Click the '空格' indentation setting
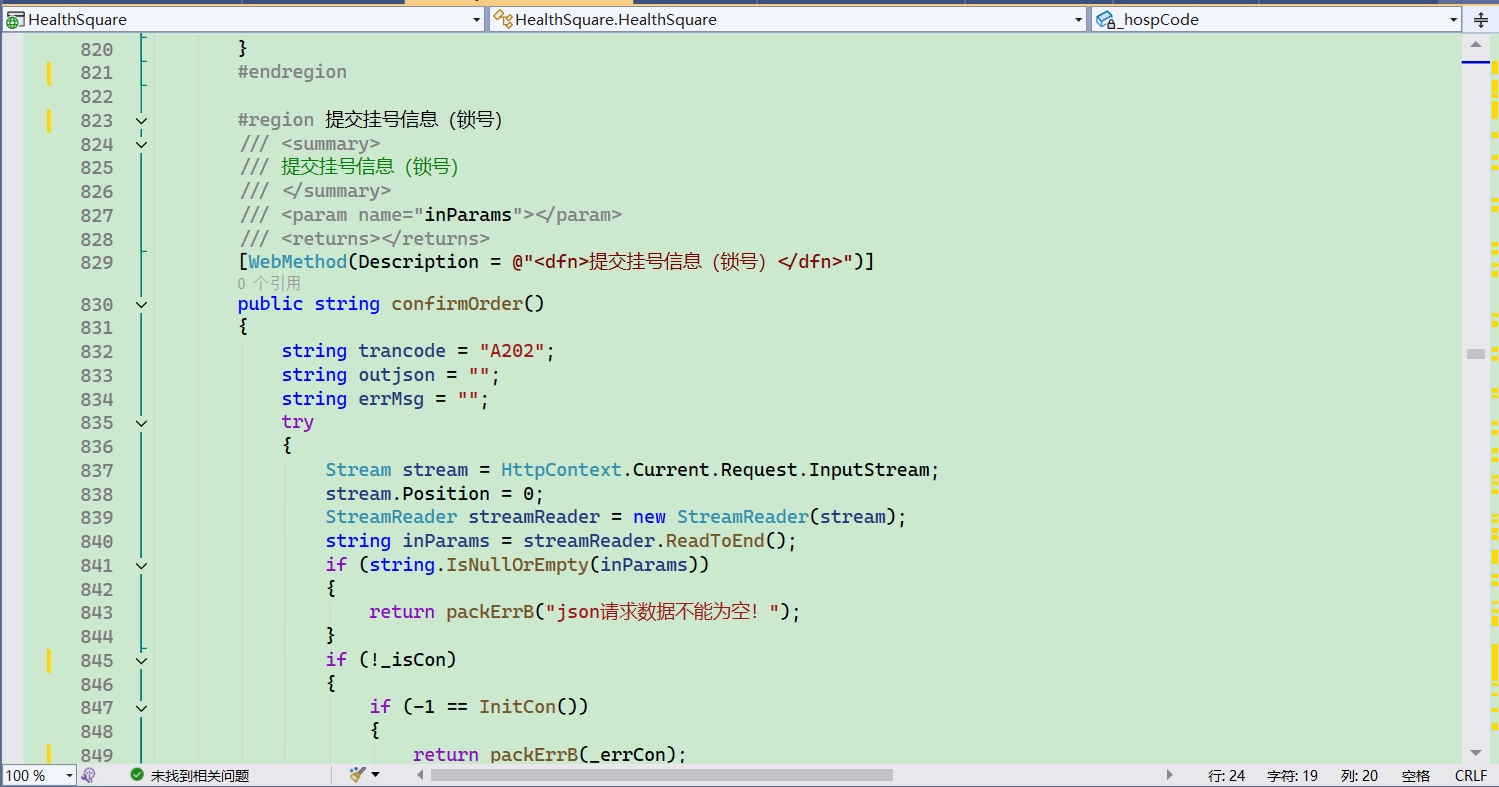Viewport: 1499px width, 787px height. 1416,775
